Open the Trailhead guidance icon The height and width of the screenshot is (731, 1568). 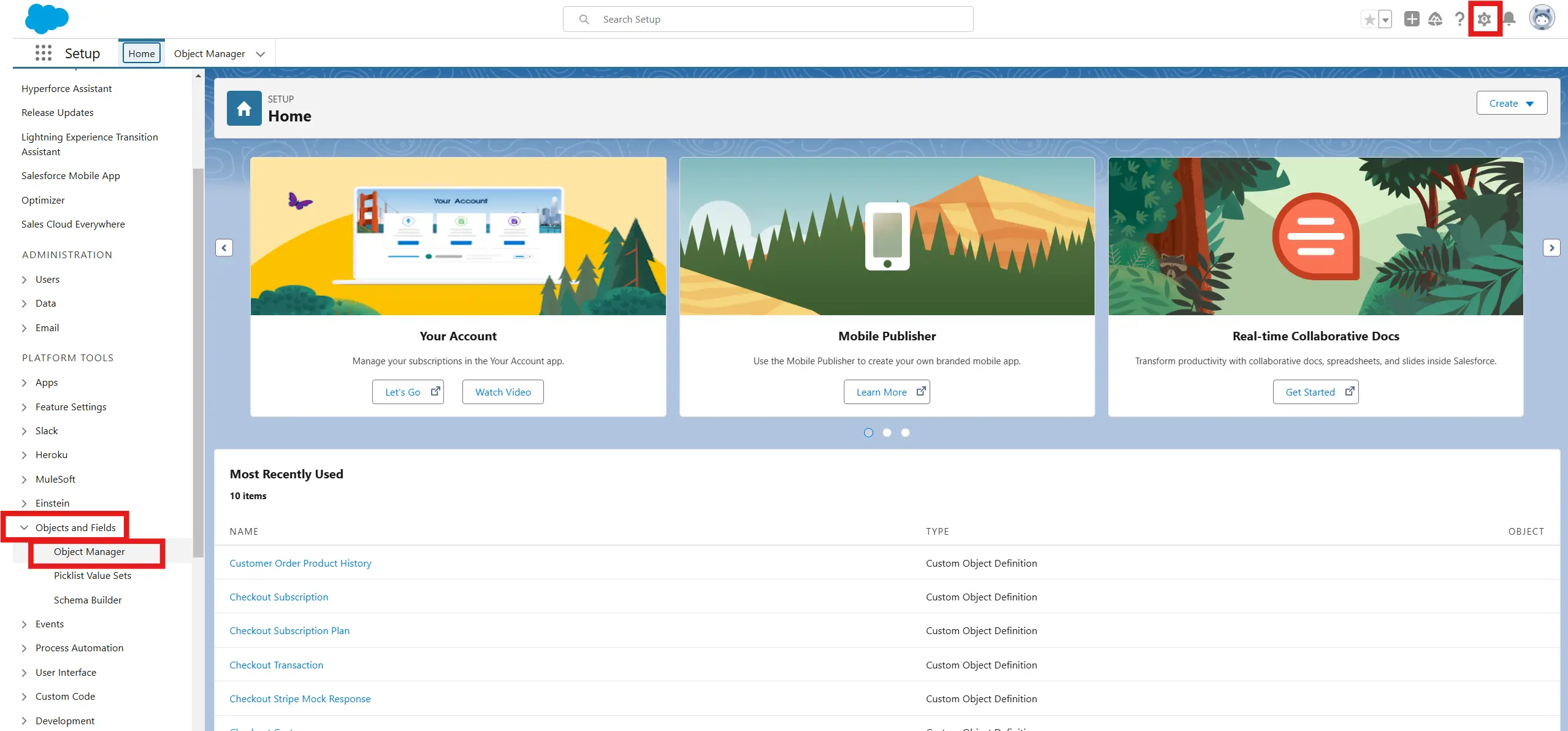click(1436, 20)
